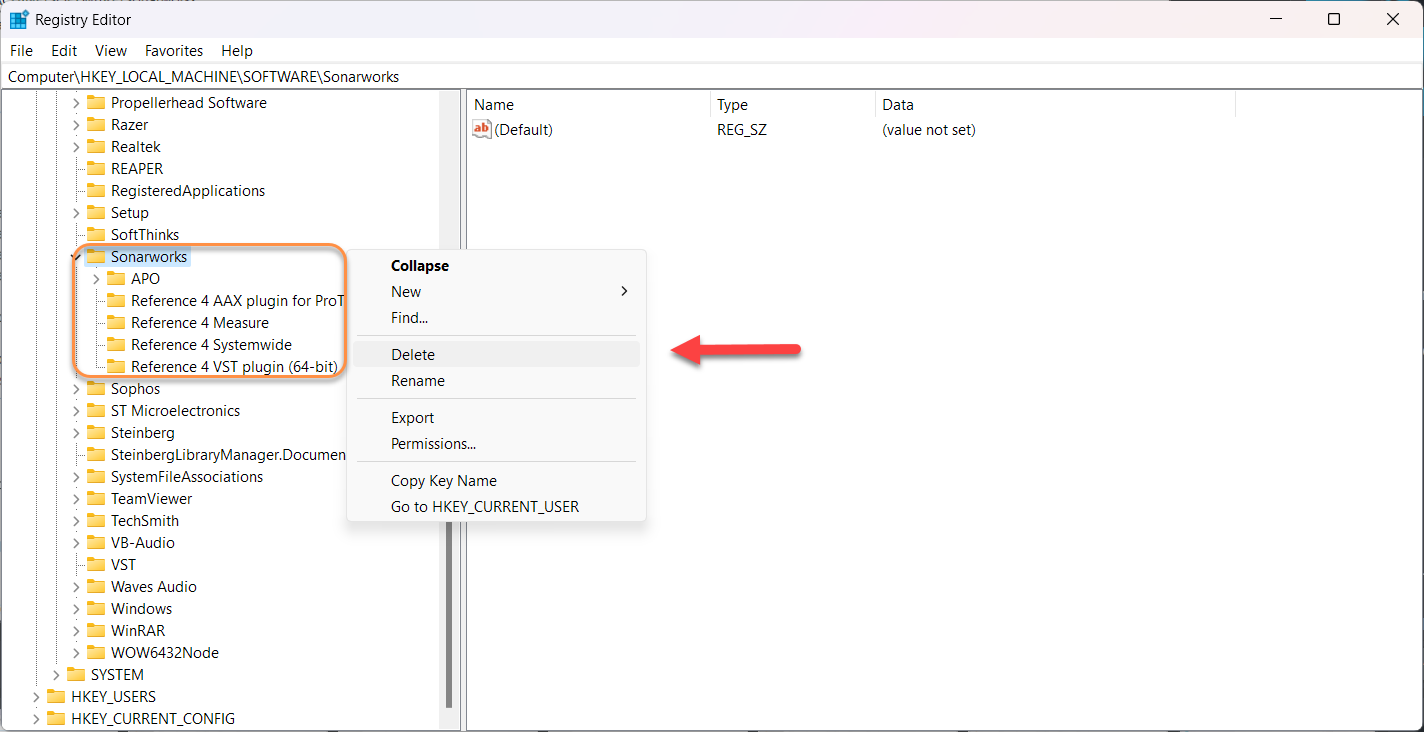Open the New submenu in context menu

coord(496,292)
